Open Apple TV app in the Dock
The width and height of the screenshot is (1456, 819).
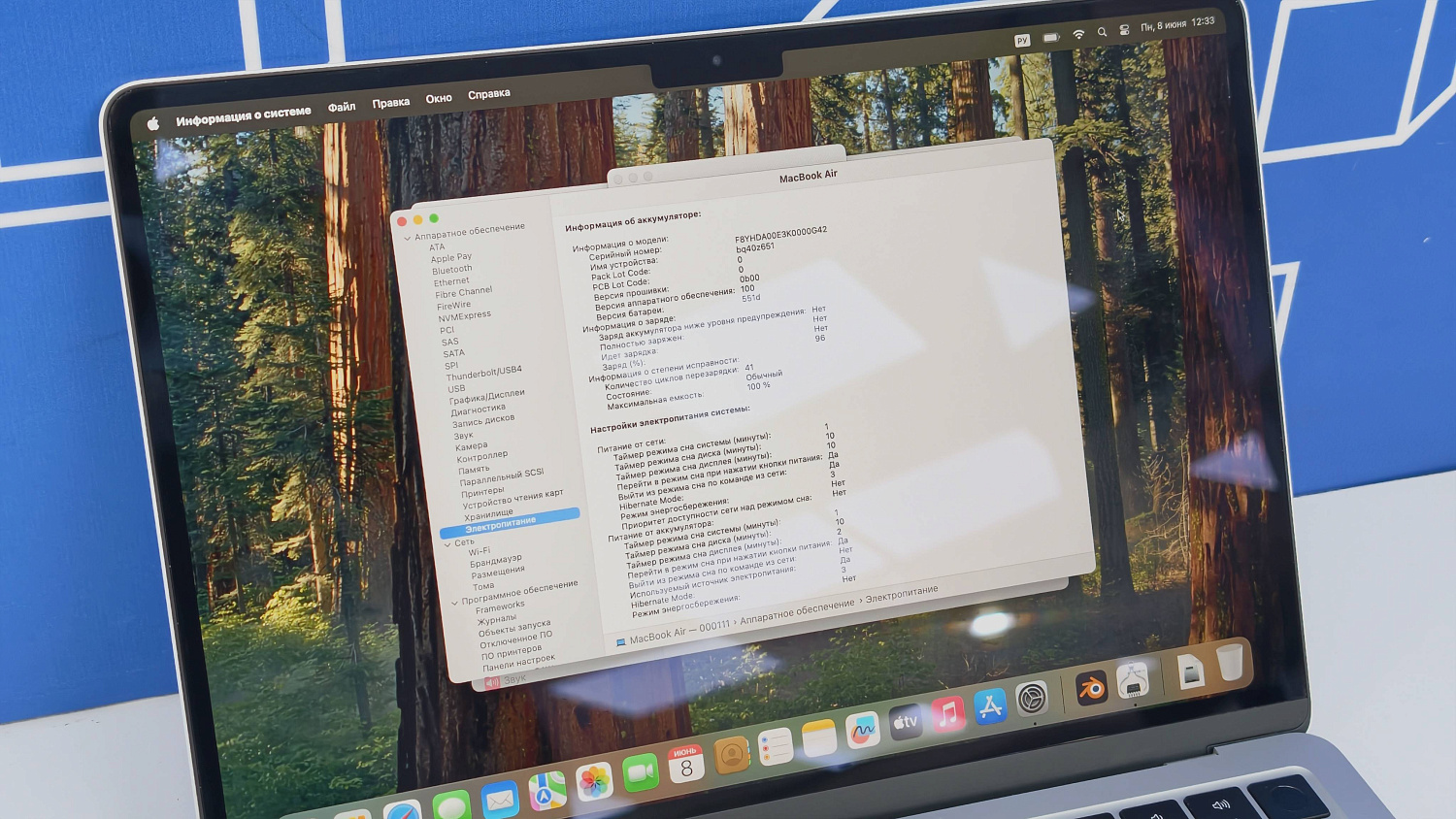click(x=905, y=722)
